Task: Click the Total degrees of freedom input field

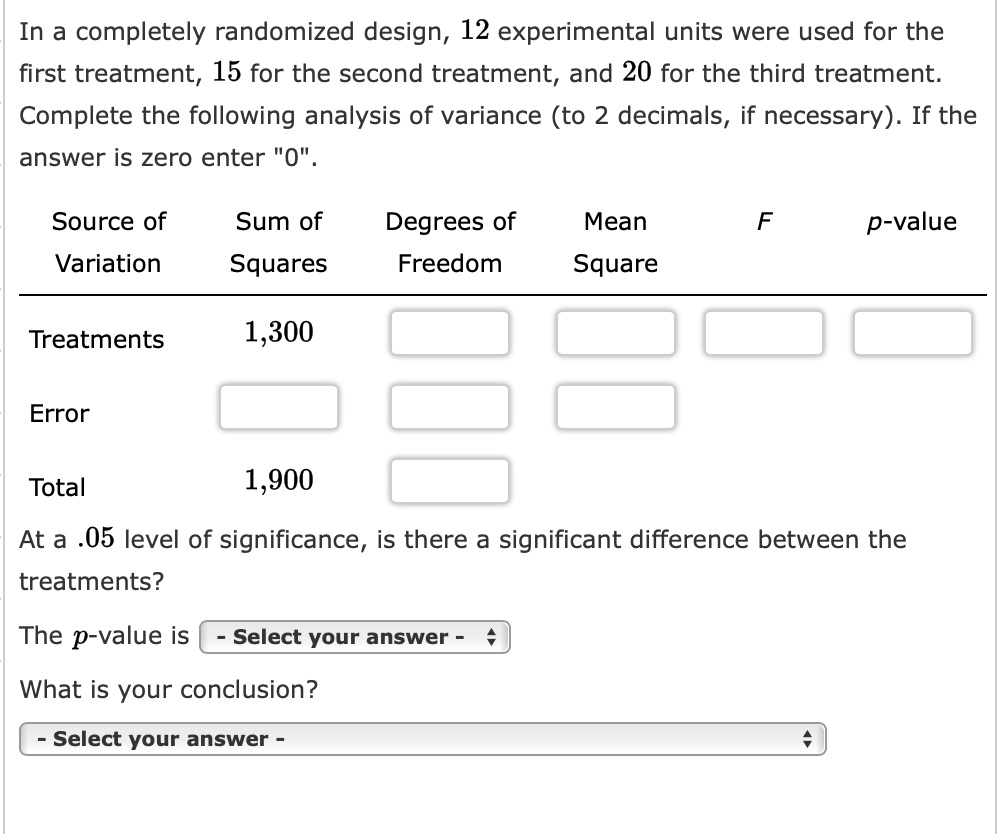Action: (450, 481)
